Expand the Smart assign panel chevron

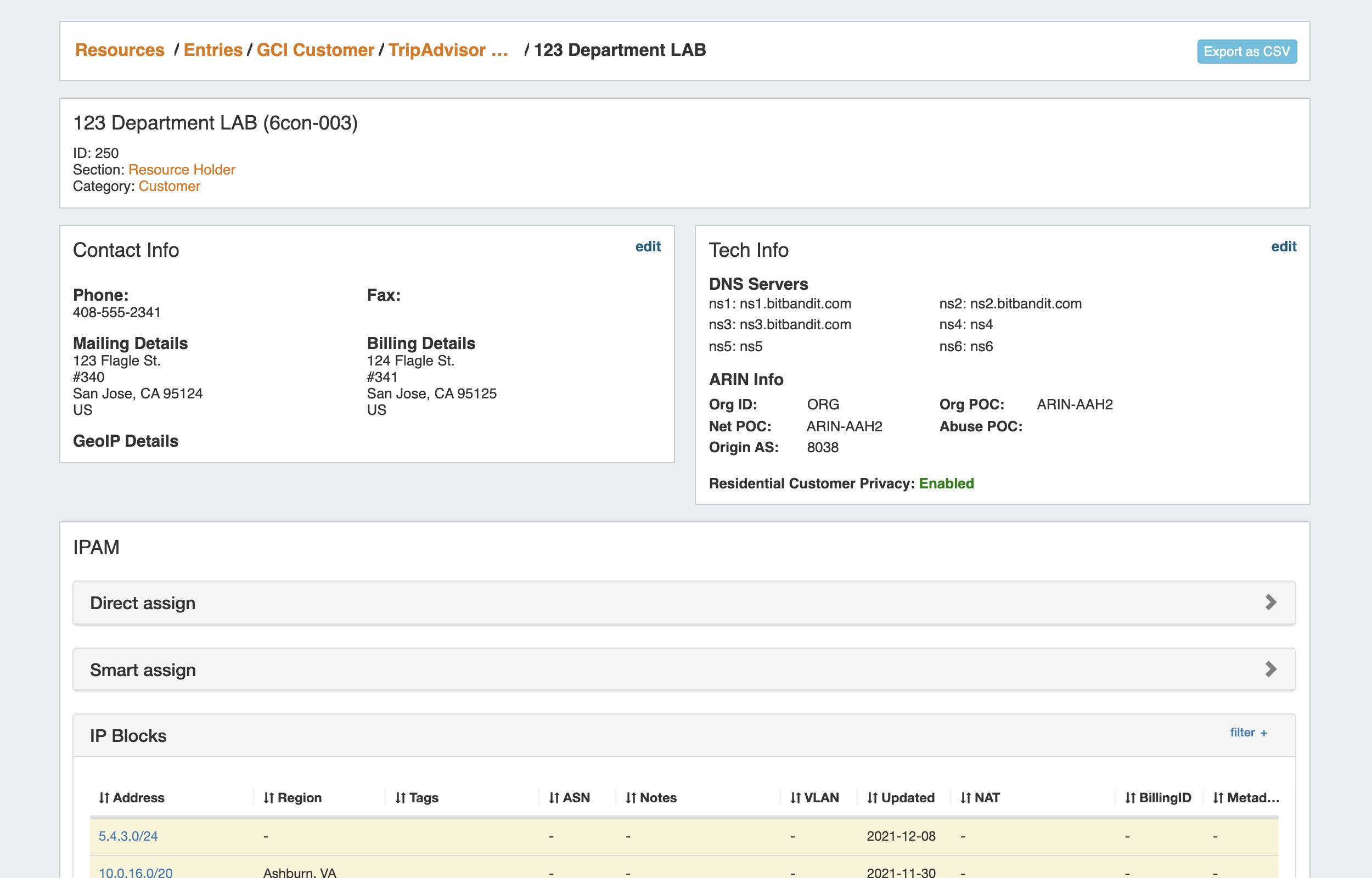[1270, 669]
